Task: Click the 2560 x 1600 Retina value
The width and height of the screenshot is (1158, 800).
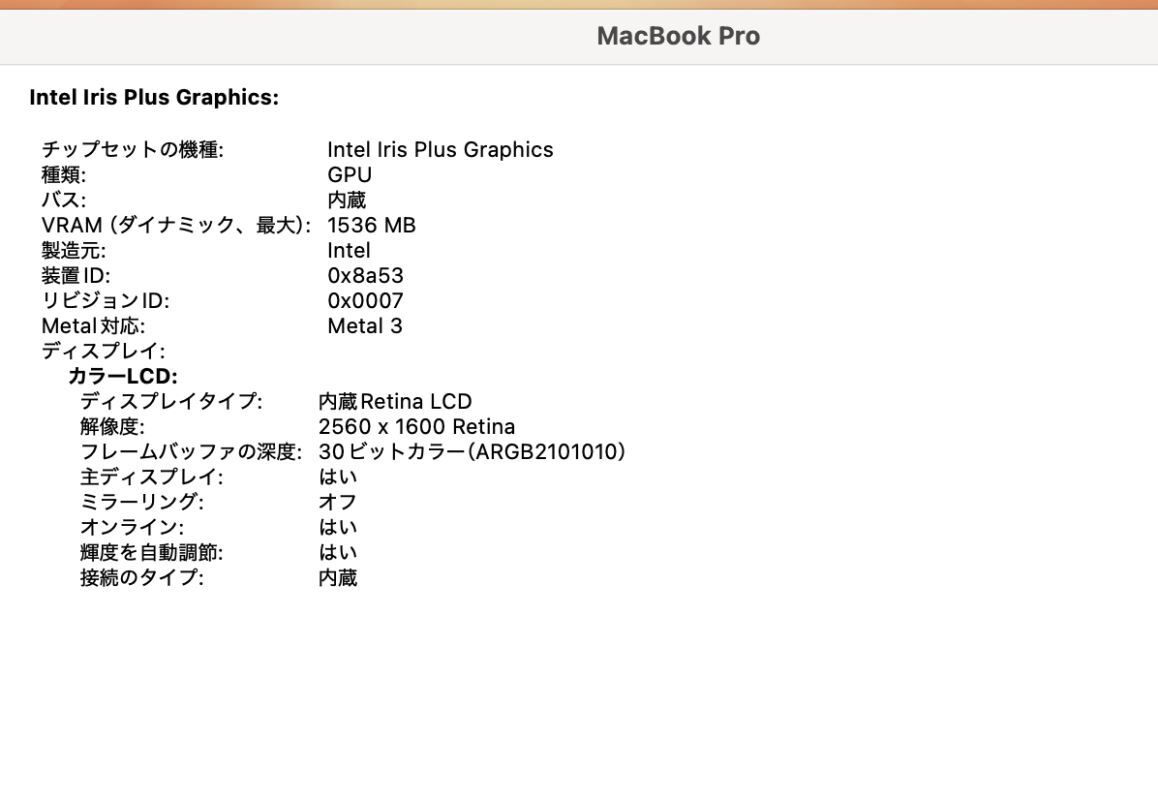Action: pyautogui.click(x=417, y=426)
